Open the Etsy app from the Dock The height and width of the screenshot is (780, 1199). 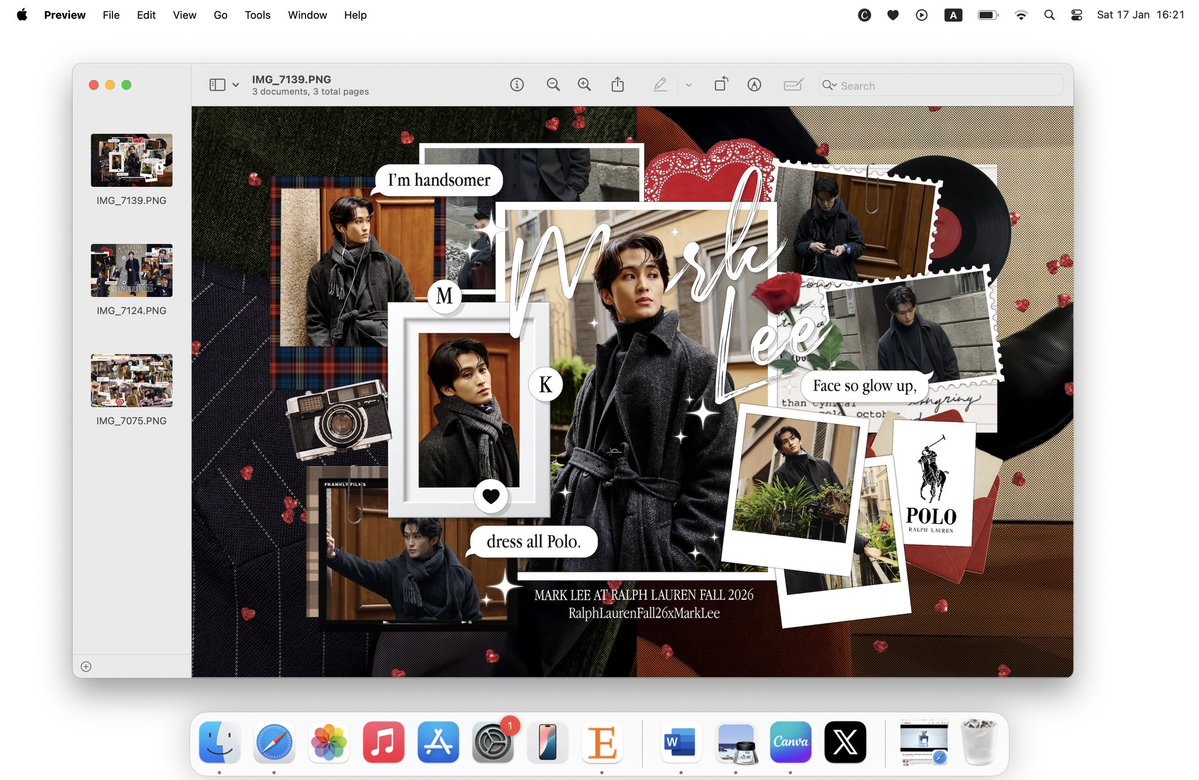pos(603,742)
